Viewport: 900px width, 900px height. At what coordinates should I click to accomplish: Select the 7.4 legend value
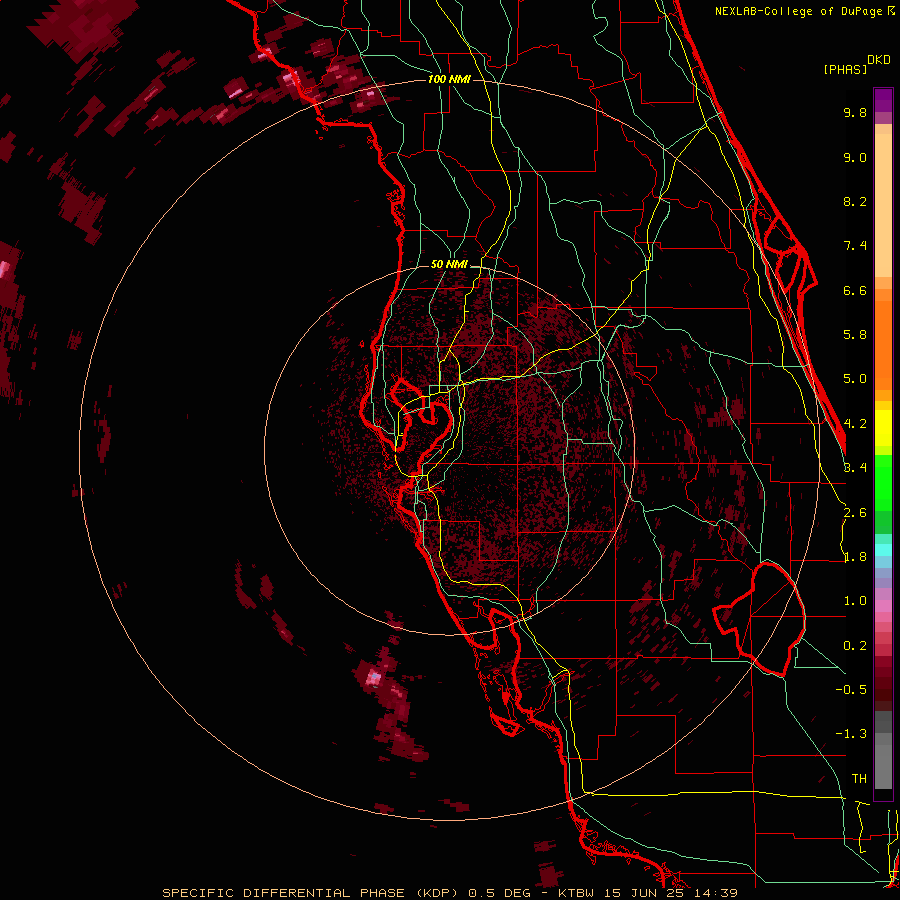click(x=855, y=246)
